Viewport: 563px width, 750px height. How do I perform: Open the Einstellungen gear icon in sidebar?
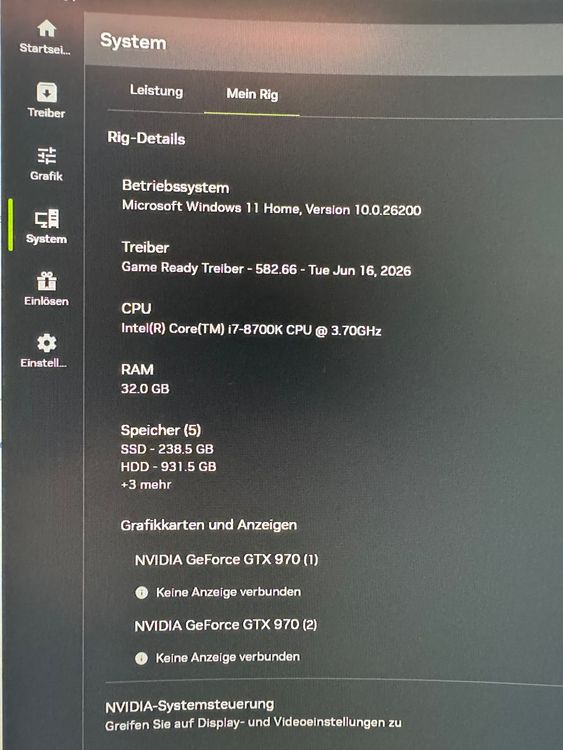46,343
